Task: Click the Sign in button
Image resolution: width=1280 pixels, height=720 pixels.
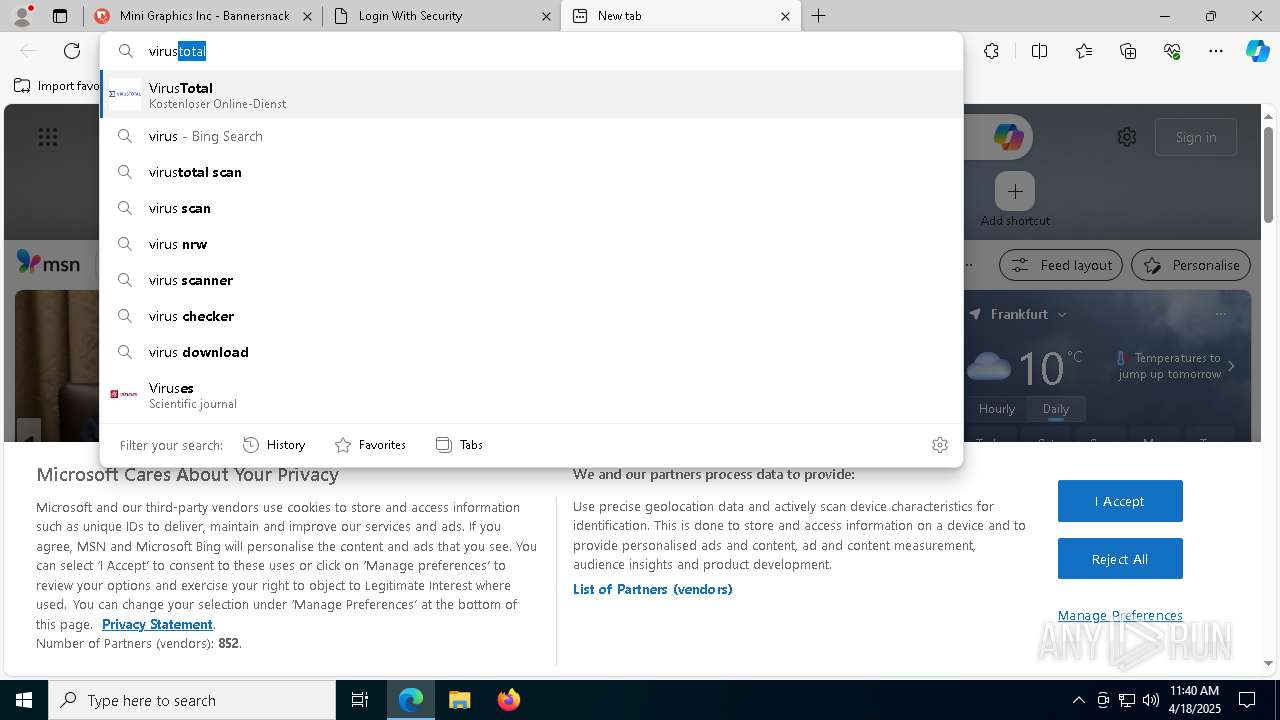Action: 1196,137
